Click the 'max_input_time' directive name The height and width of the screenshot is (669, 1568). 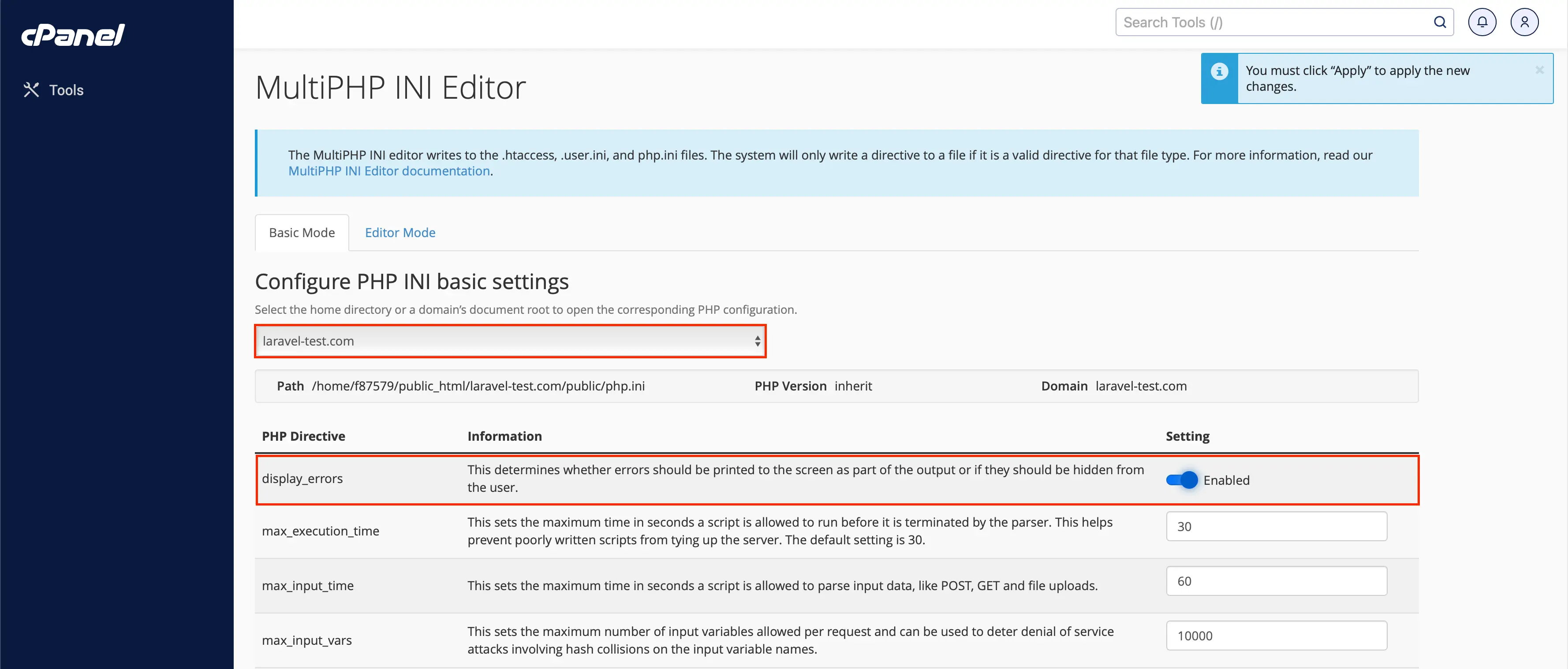307,586
